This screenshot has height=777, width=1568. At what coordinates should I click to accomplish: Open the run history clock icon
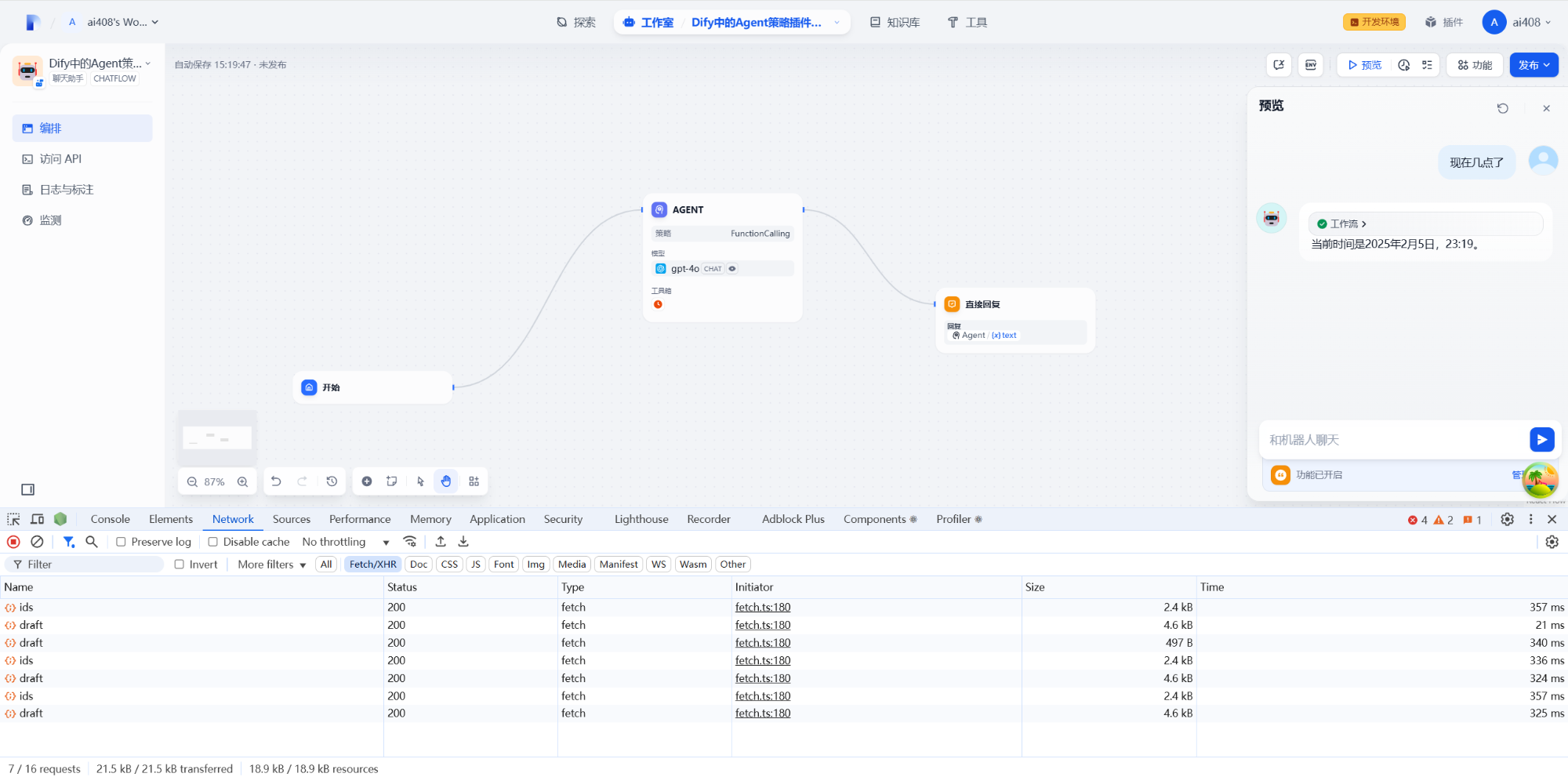pyautogui.click(x=1404, y=65)
